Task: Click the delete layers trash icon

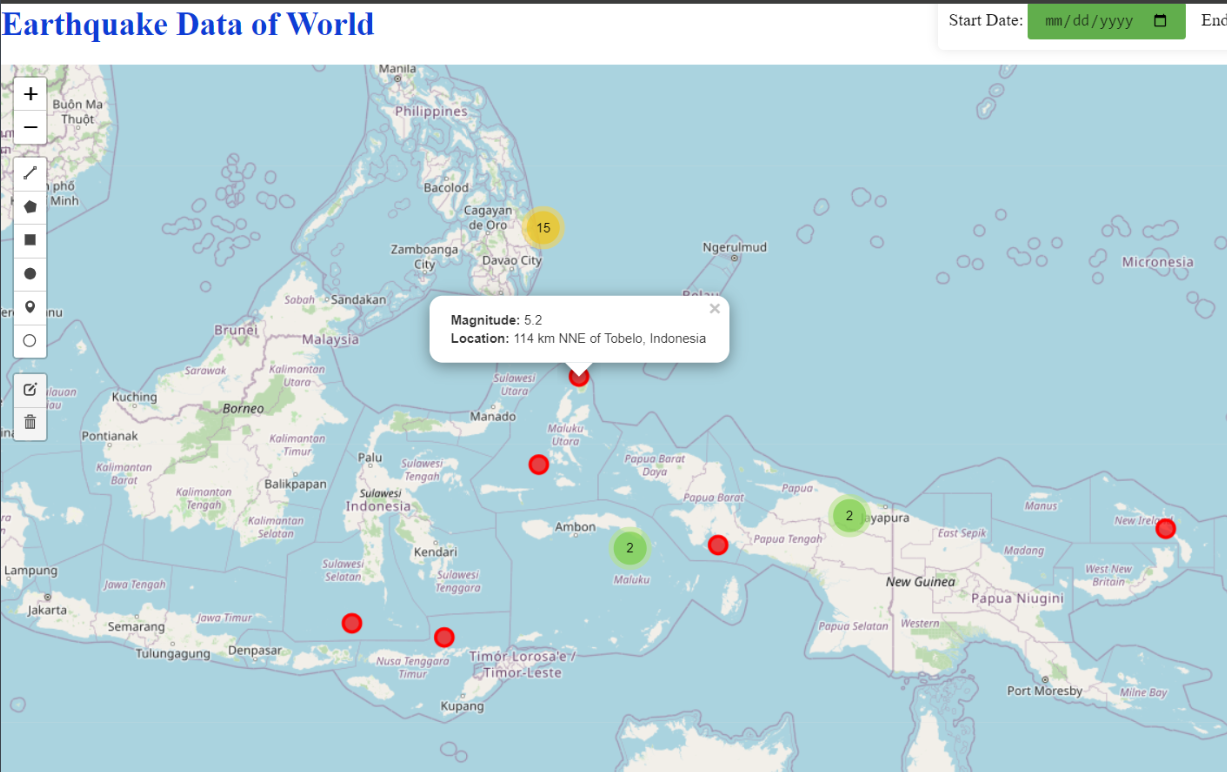Action: coord(30,422)
